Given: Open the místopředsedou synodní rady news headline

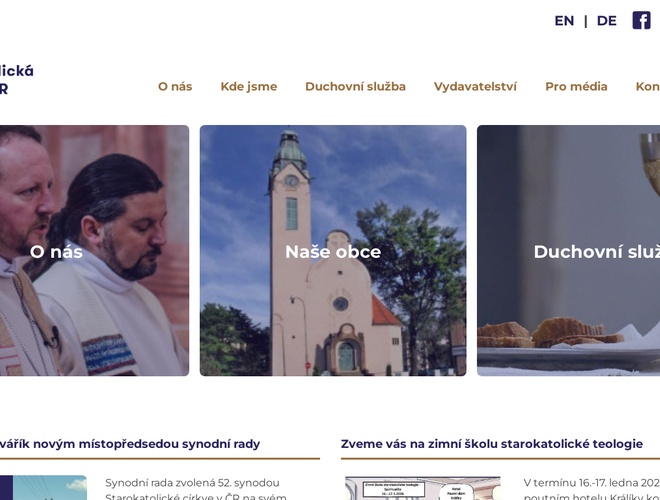Looking at the screenshot, I should [130, 444].
